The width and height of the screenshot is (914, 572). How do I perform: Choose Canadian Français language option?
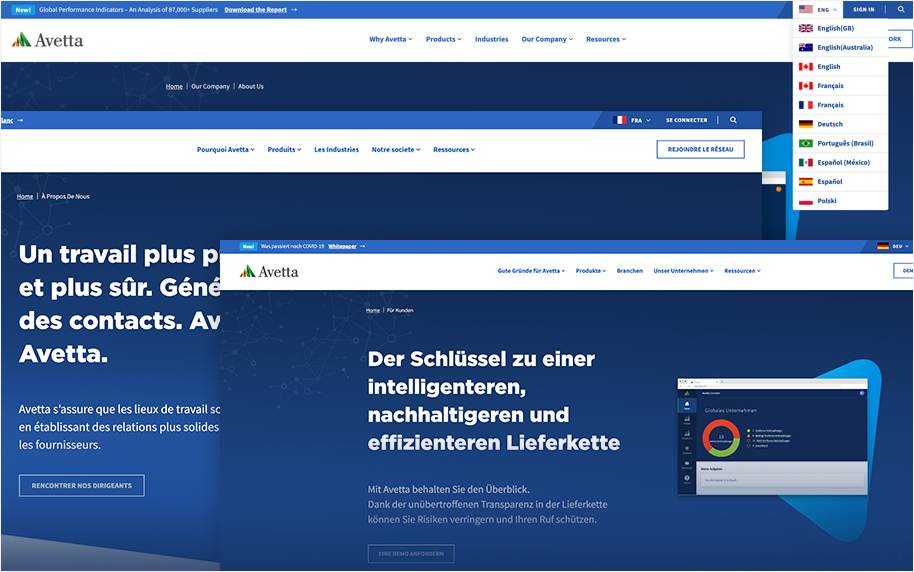pyautogui.click(x=840, y=86)
